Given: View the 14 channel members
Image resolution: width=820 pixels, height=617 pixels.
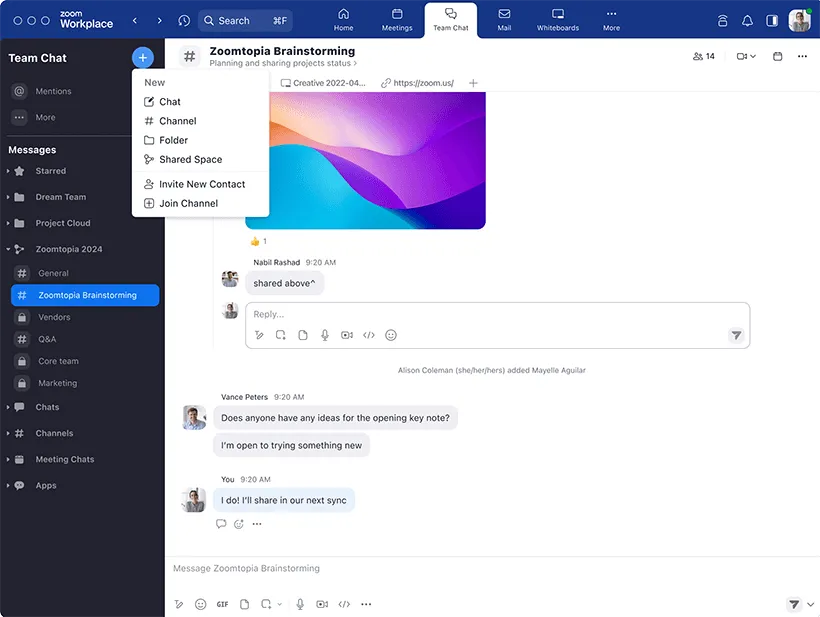Looking at the screenshot, I should pos(703,56).
